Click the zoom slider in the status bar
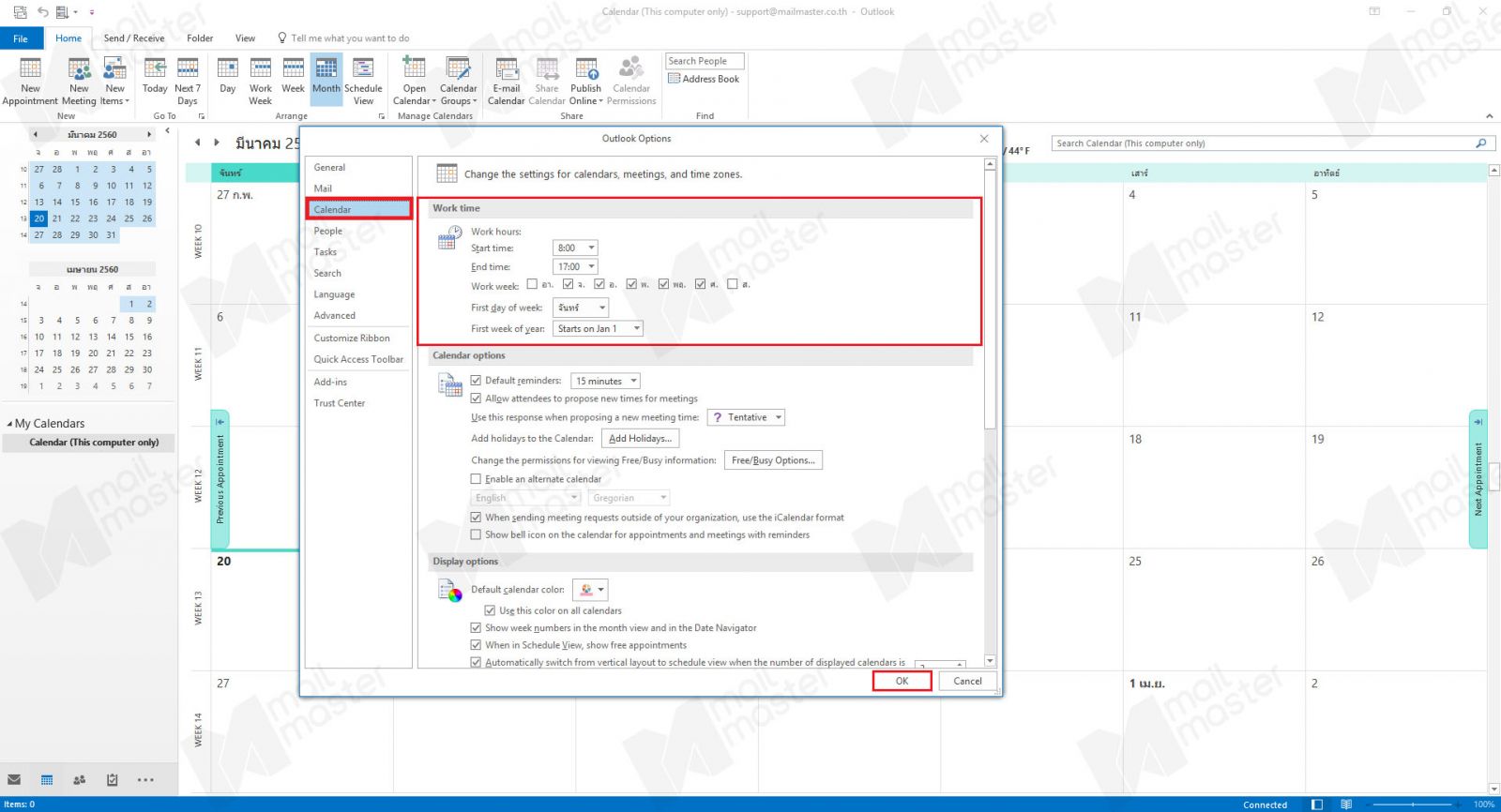 click(x=1415, y=804)
